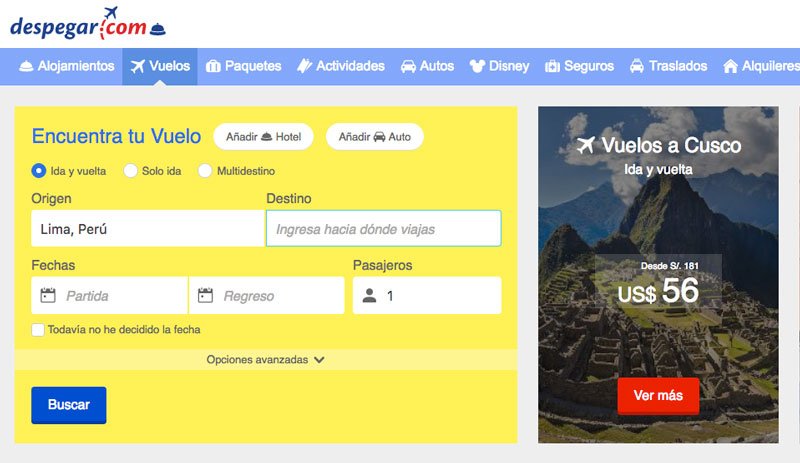Expand Opciones avanzadas
800x463 pixels.
point(266,359)
